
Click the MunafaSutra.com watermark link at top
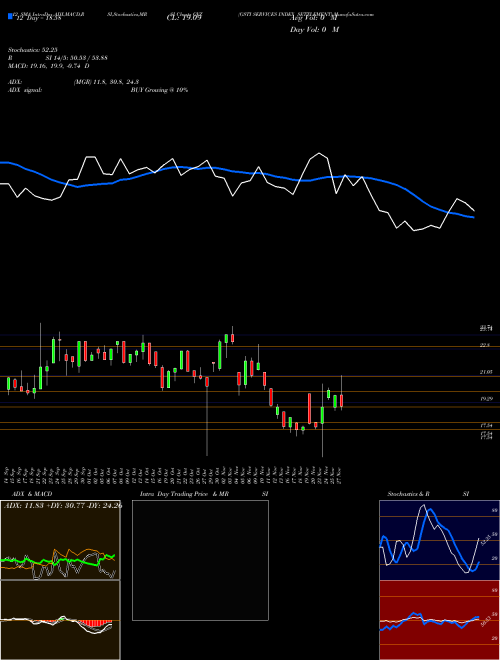click(356, 14)
